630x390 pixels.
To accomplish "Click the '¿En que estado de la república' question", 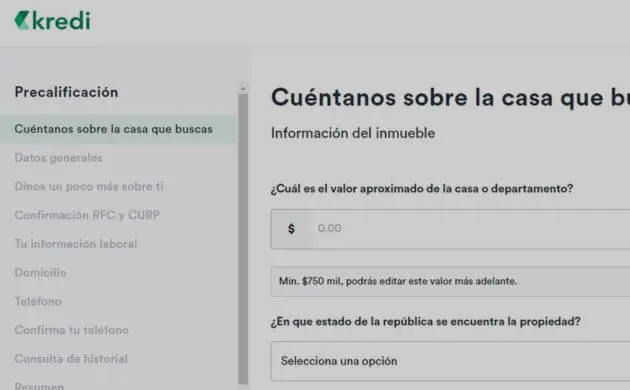I will (425, 322).
